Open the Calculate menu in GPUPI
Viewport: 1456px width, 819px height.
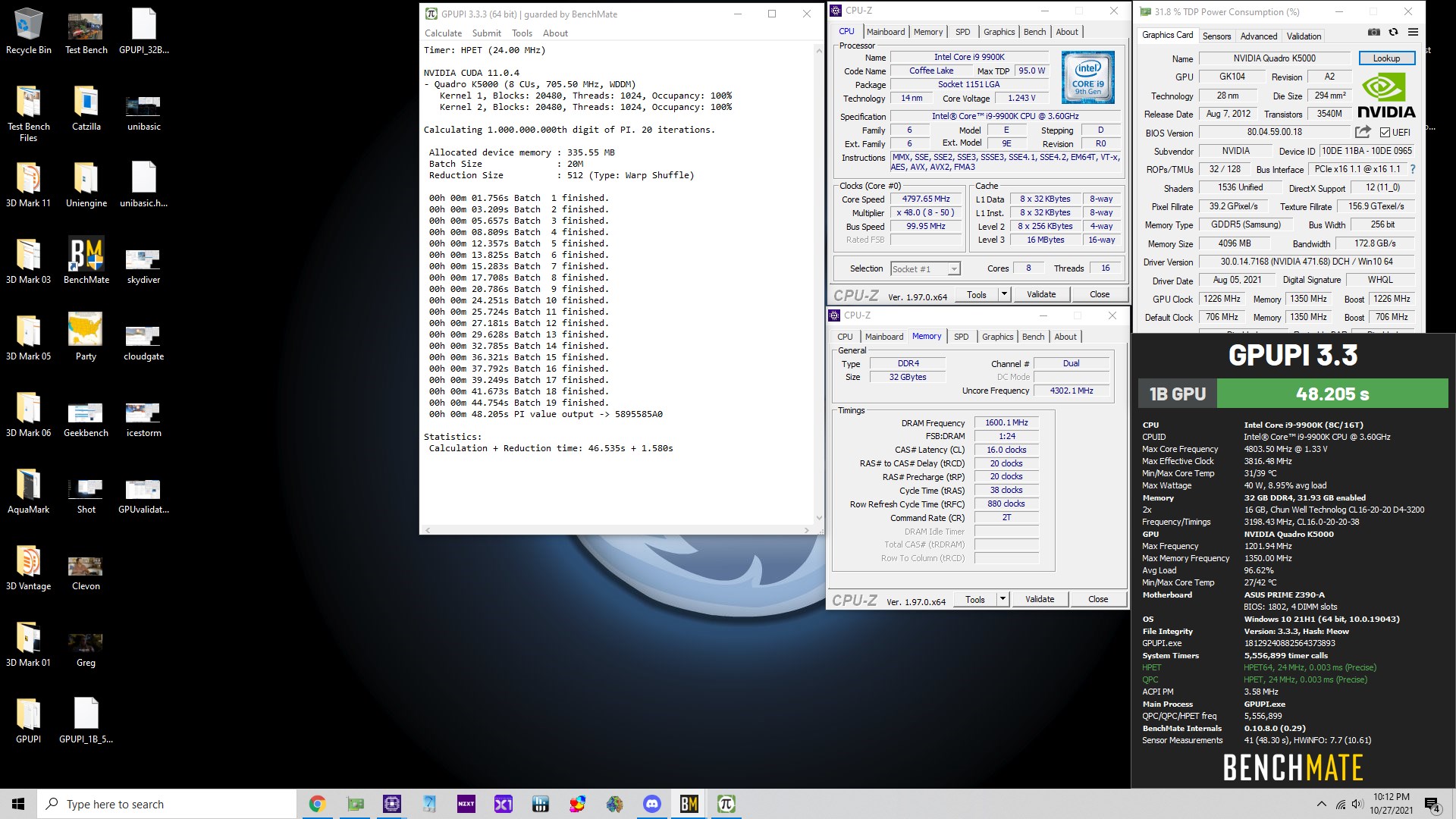pyautogui.click(x=443, y=33)
